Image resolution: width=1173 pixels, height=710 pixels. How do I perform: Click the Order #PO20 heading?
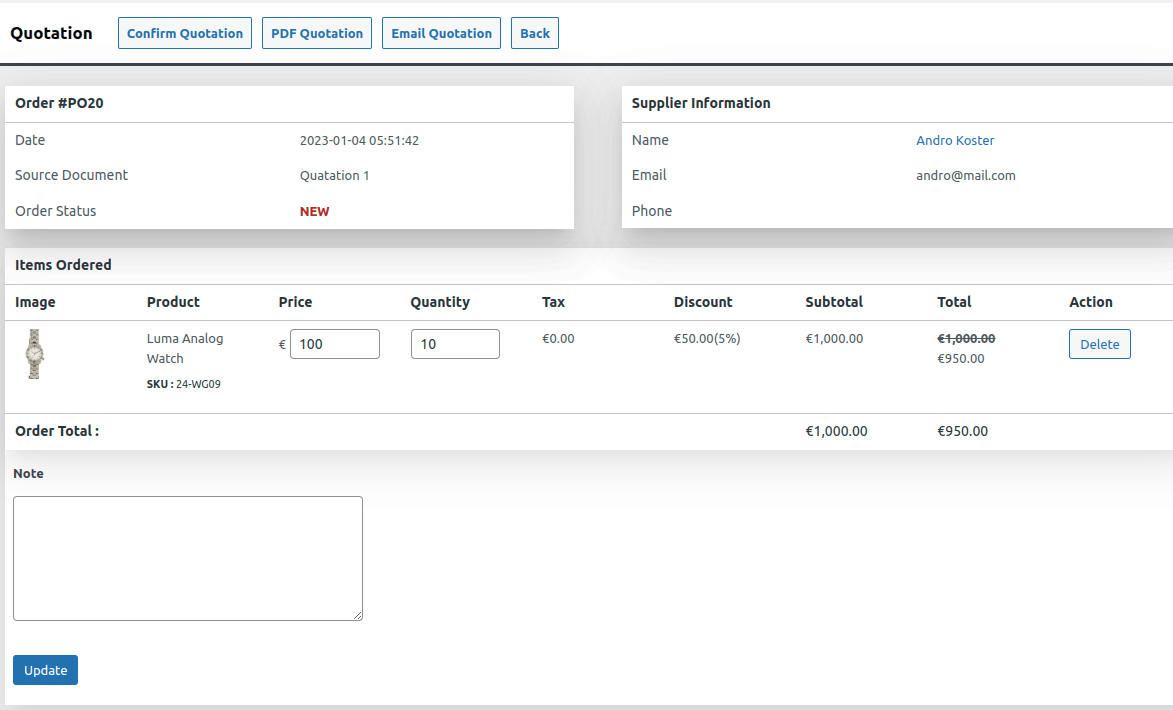pyautogui.click(x=59, y=103)
